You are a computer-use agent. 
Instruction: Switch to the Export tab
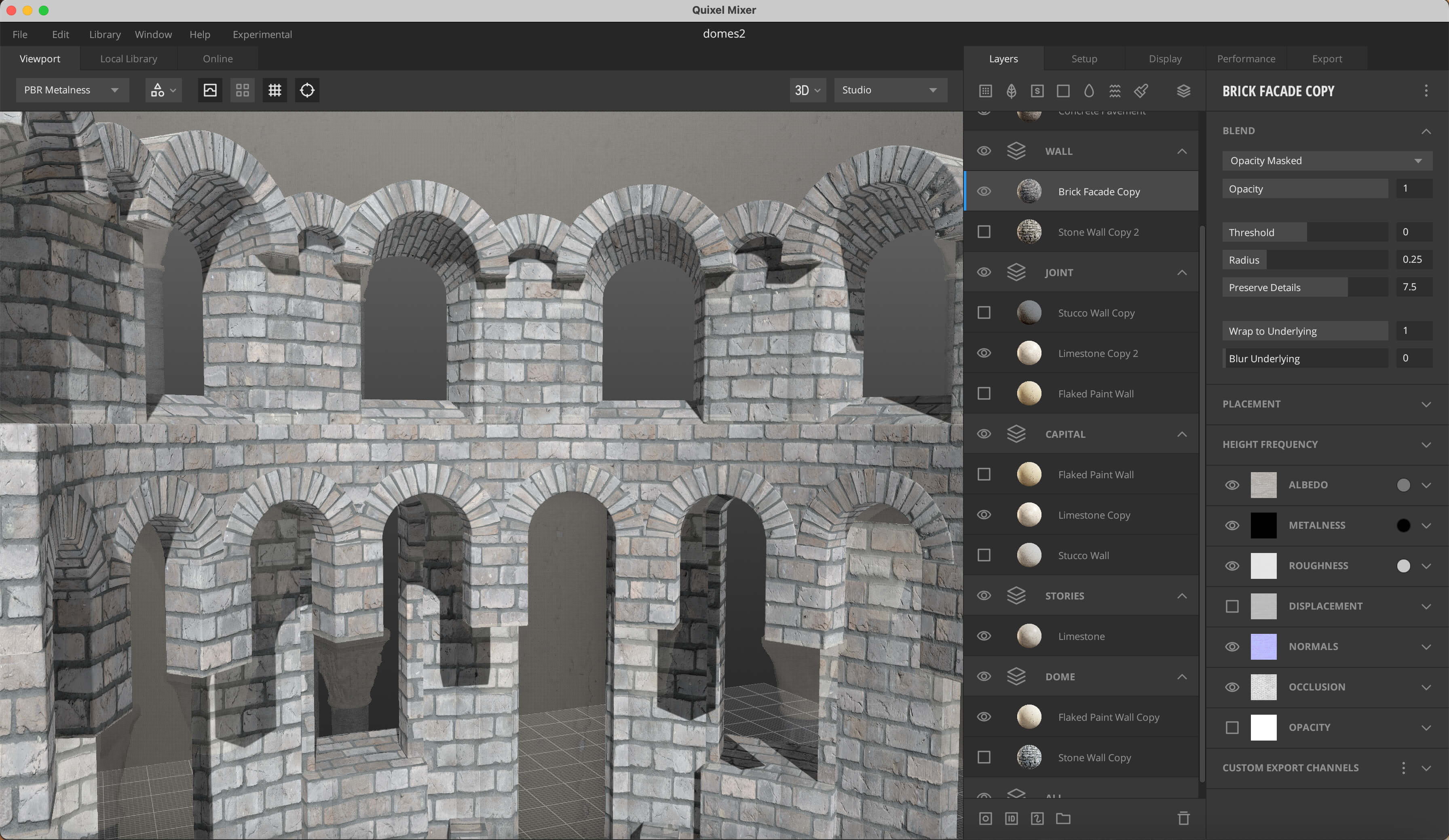(1326, 58)
